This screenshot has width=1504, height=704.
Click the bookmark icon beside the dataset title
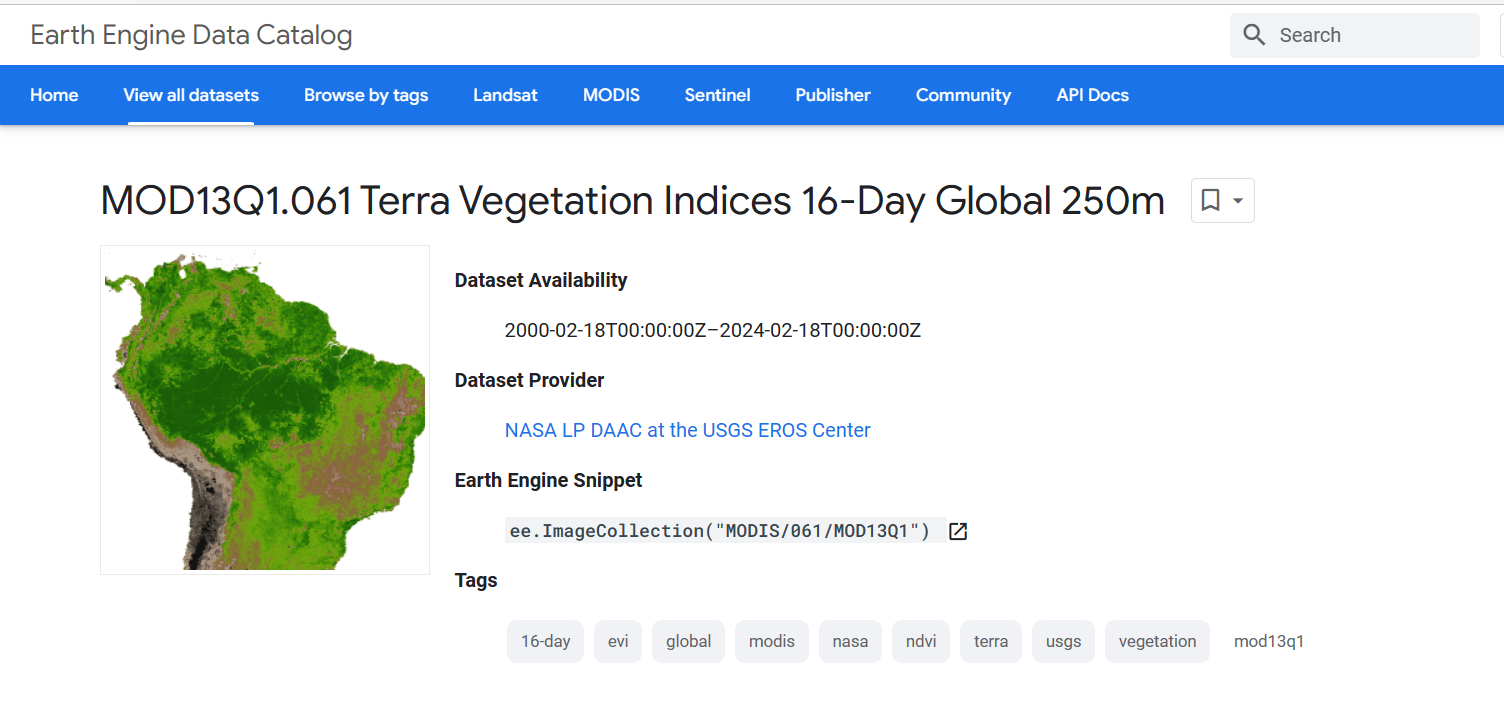pos(1210,201)
